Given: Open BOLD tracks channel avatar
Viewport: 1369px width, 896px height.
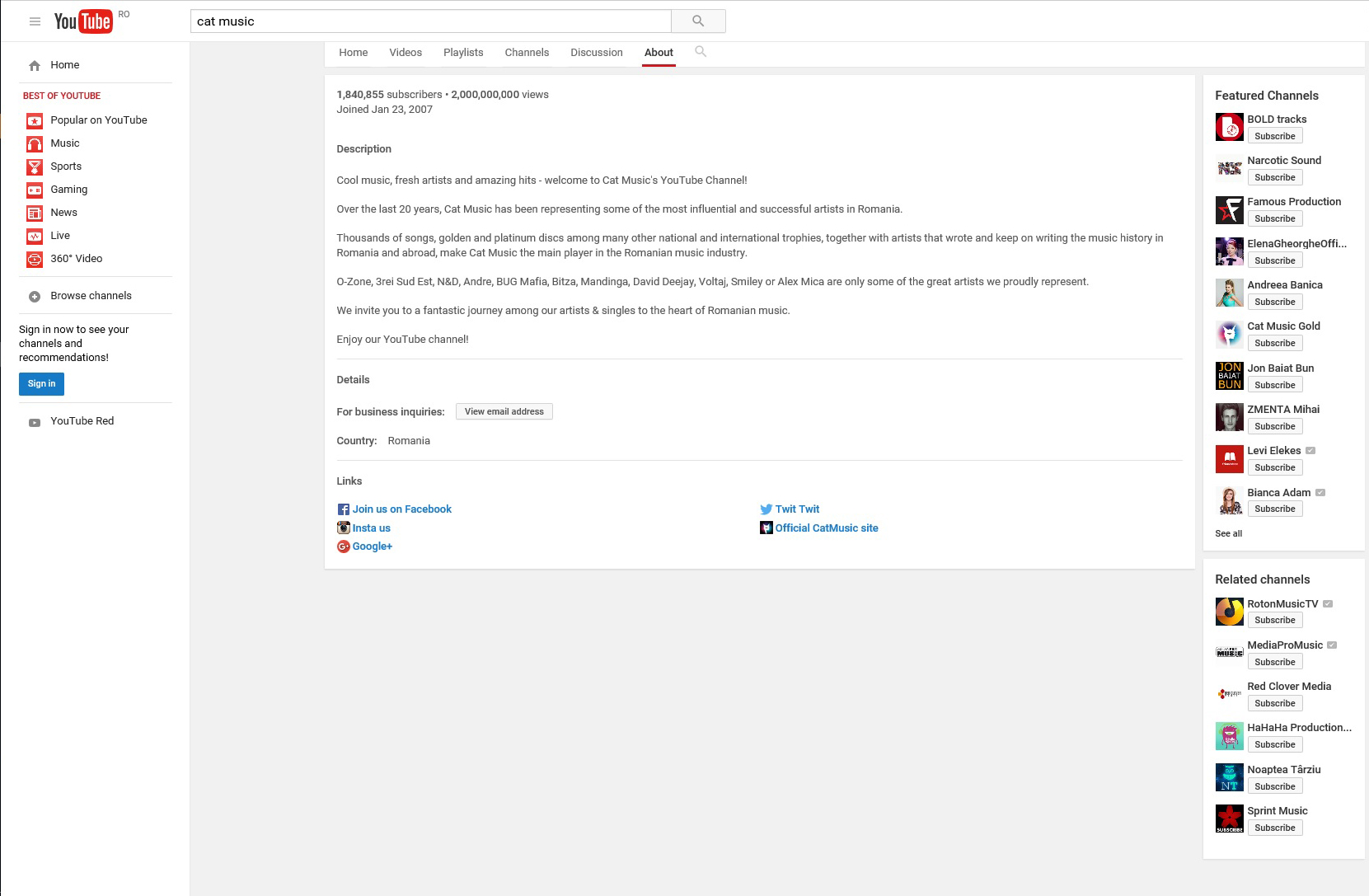Looking at the screenshot, I should tap(1230, 127).
